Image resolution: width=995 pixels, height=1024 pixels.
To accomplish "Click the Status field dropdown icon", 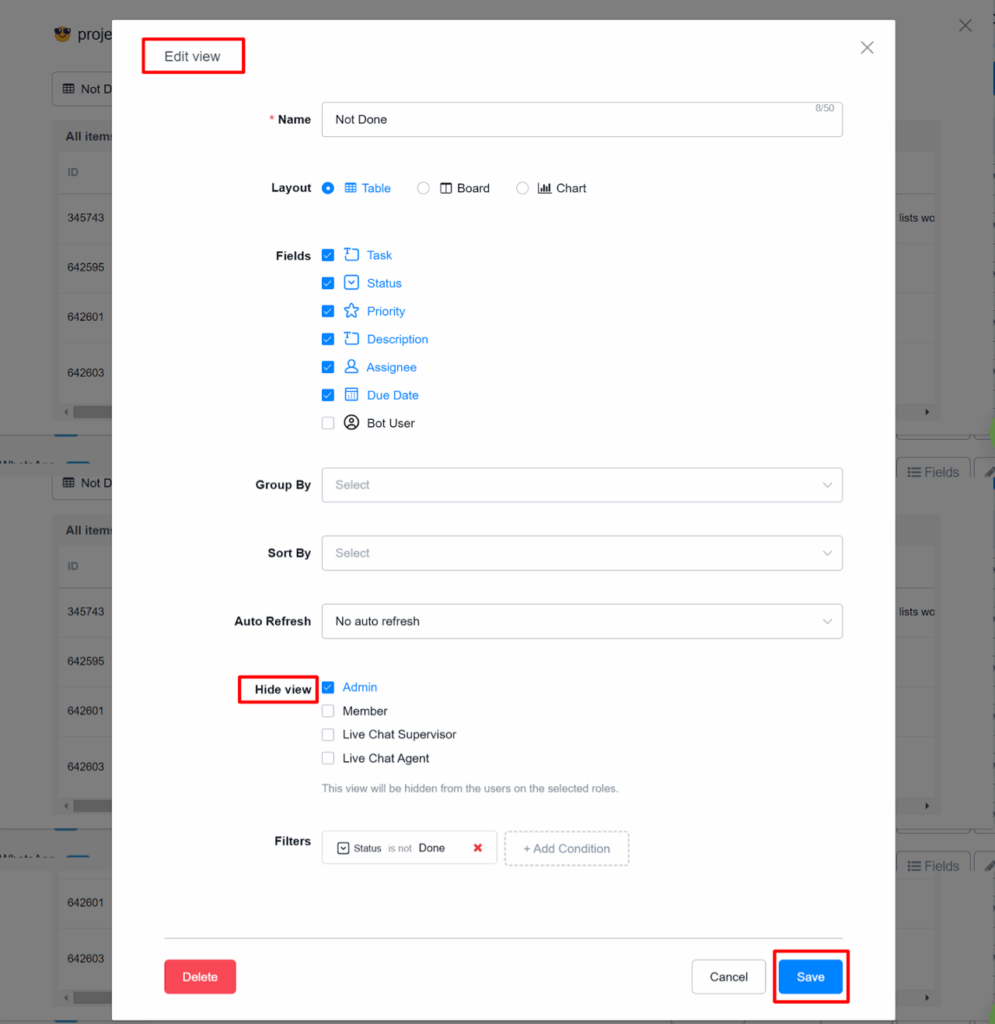I will click(x=351, y=283).
